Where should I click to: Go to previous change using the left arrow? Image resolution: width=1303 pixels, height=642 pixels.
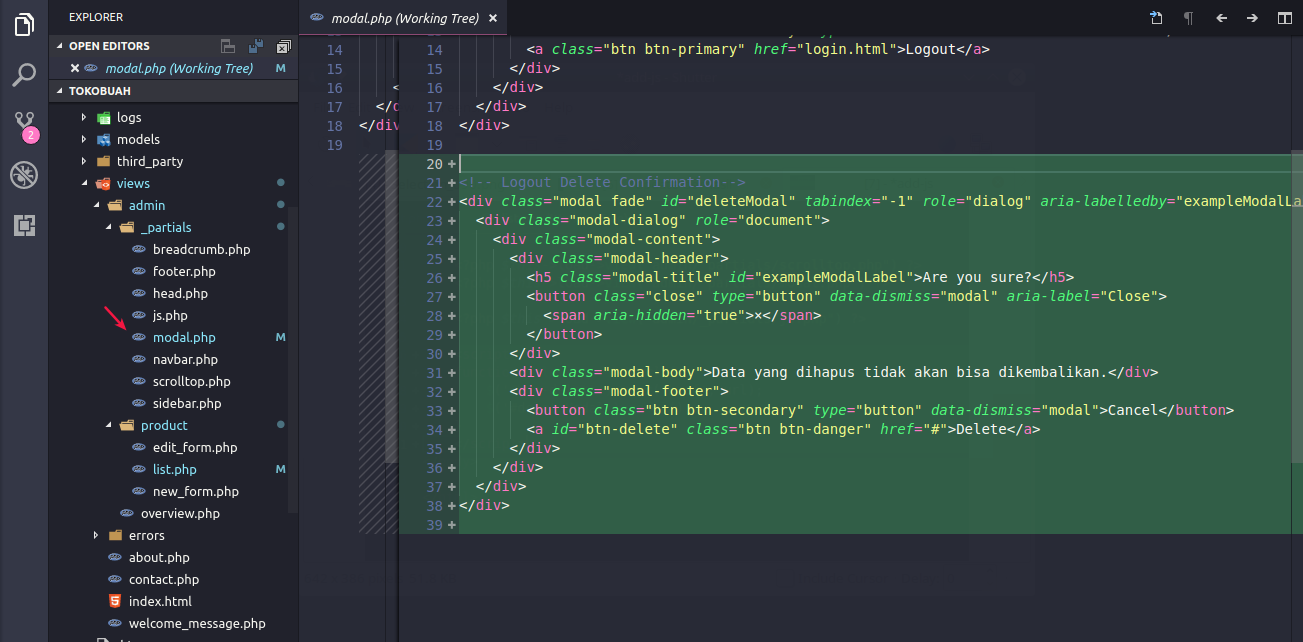pos(1221,18)
